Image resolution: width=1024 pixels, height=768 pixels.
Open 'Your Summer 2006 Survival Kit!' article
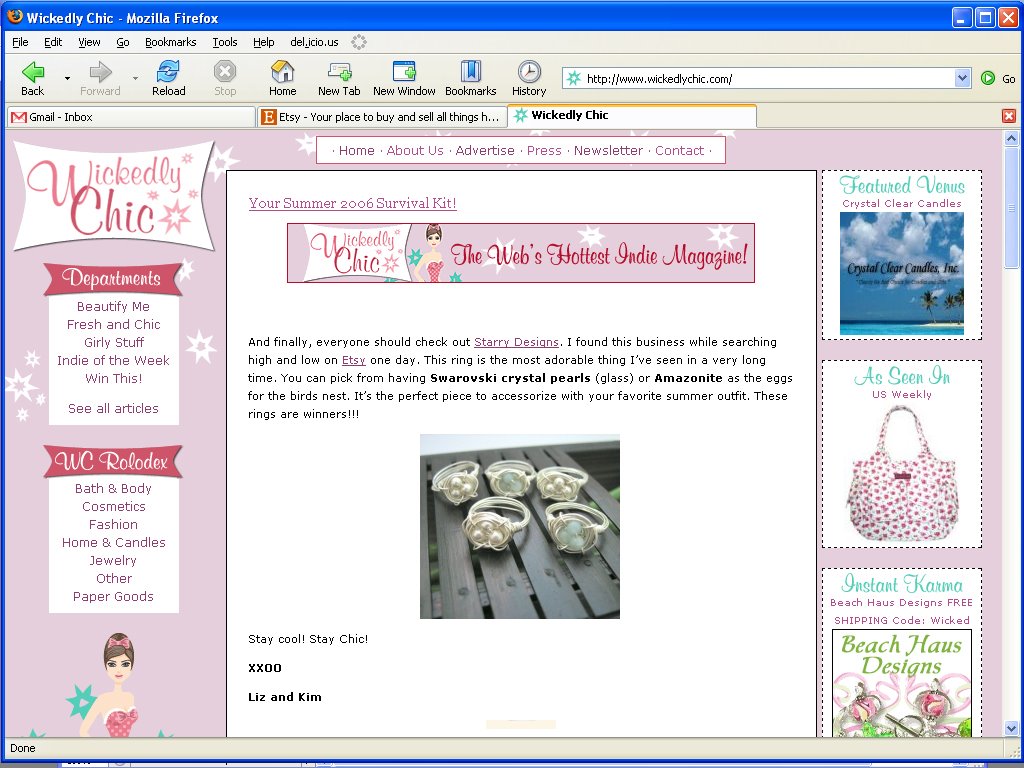(353, 203)
